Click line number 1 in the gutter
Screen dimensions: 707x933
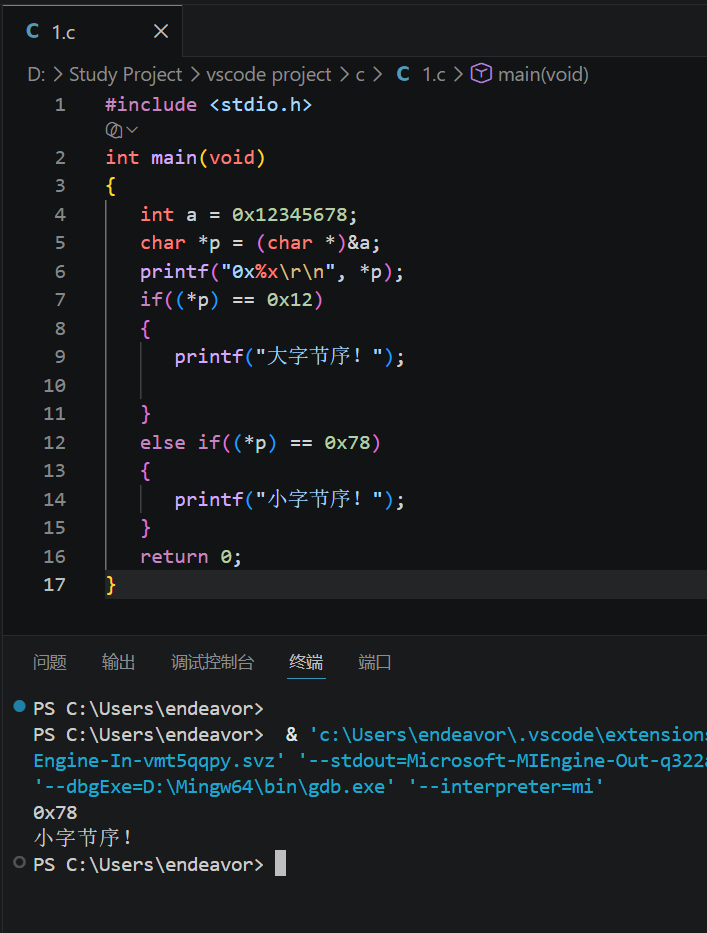click(60, 105)
